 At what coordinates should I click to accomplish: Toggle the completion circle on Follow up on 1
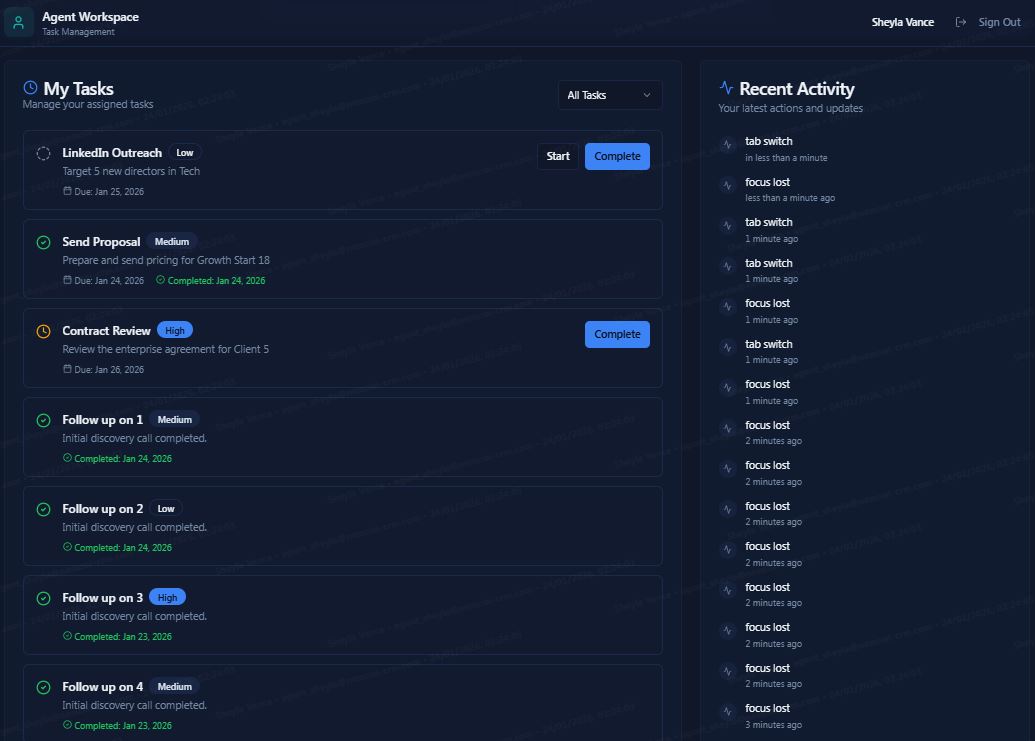pyautogui.click(x=43, y=420)
